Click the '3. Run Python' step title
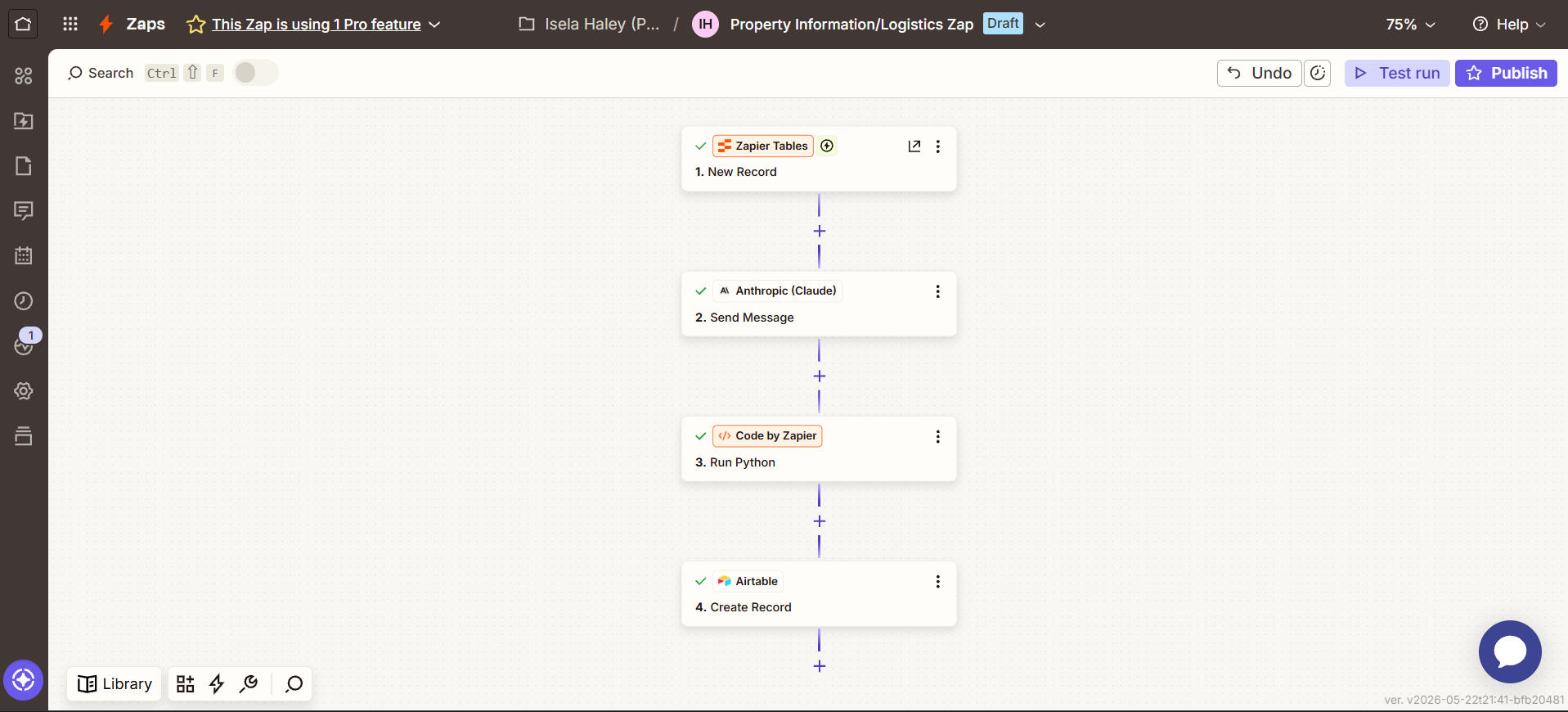This screenshot has width=1568, height=712. coord(735,462)
